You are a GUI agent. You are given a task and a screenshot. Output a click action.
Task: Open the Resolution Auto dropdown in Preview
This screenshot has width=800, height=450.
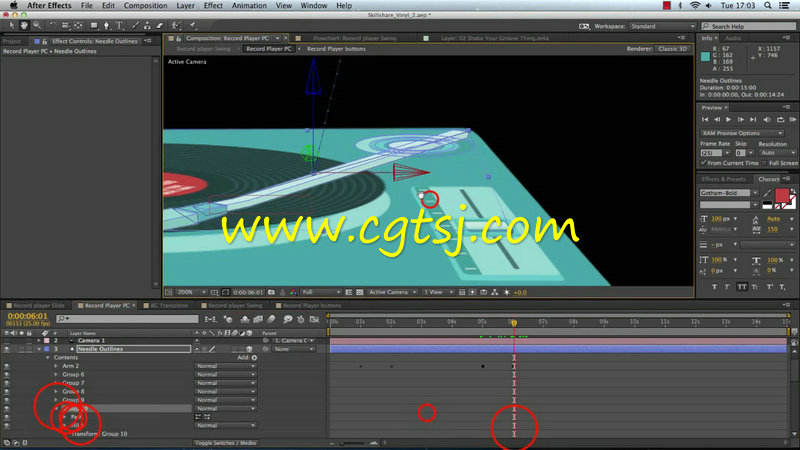(777, 153)
